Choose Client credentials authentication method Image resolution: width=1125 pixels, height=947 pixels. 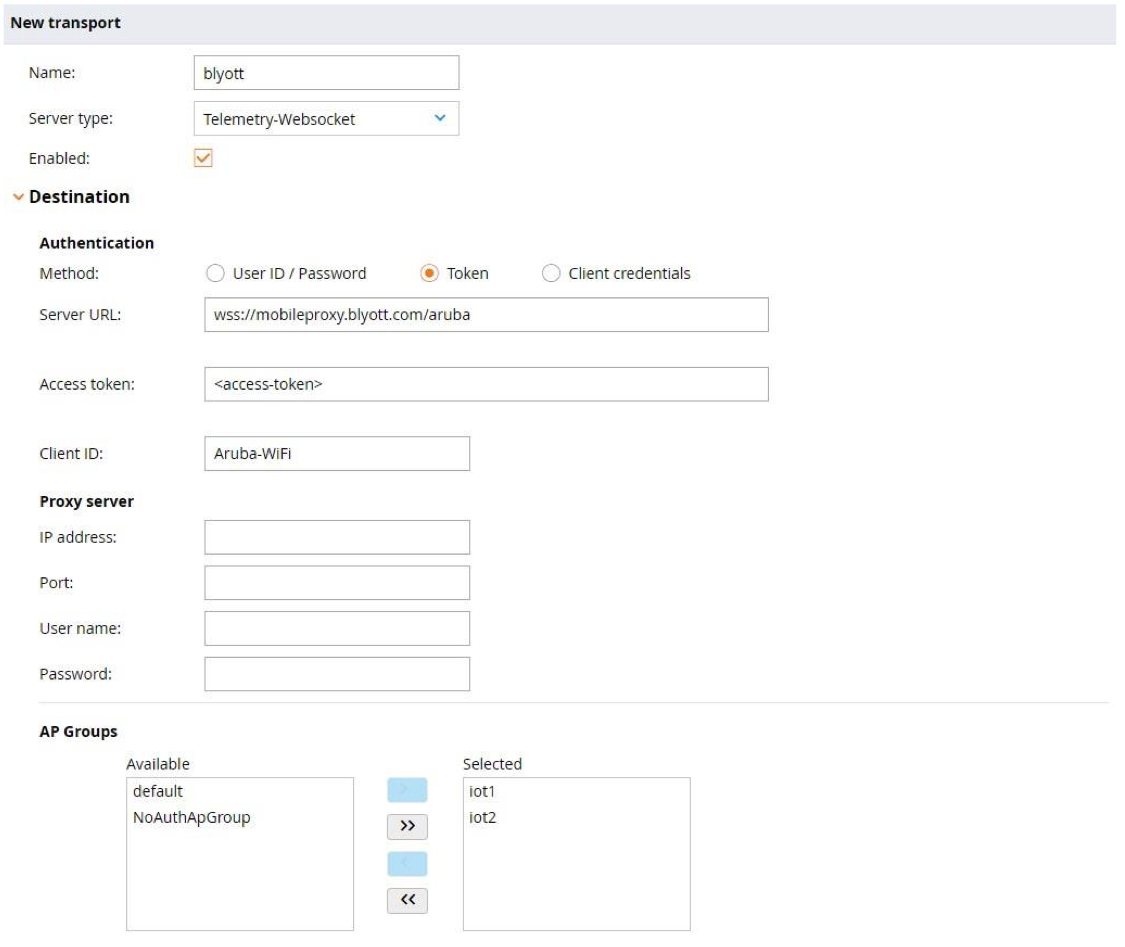551,273
